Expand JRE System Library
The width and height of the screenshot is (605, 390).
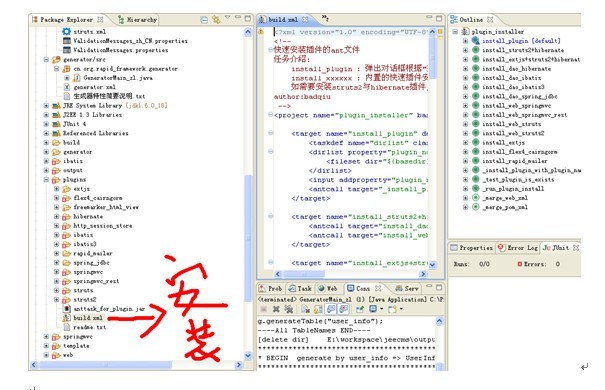coord(46,105)
